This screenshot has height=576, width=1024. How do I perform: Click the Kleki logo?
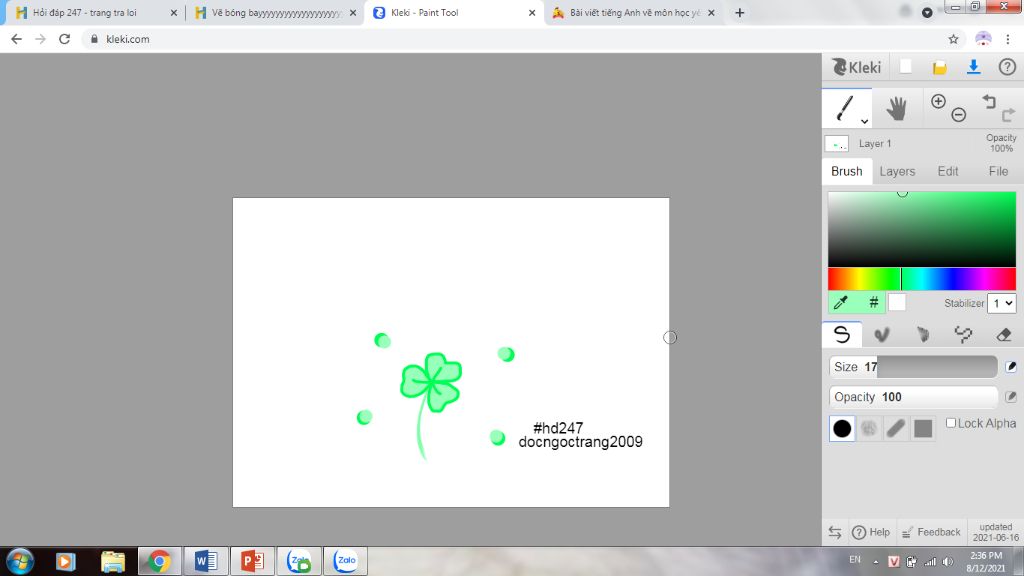[x=856, y=67]
